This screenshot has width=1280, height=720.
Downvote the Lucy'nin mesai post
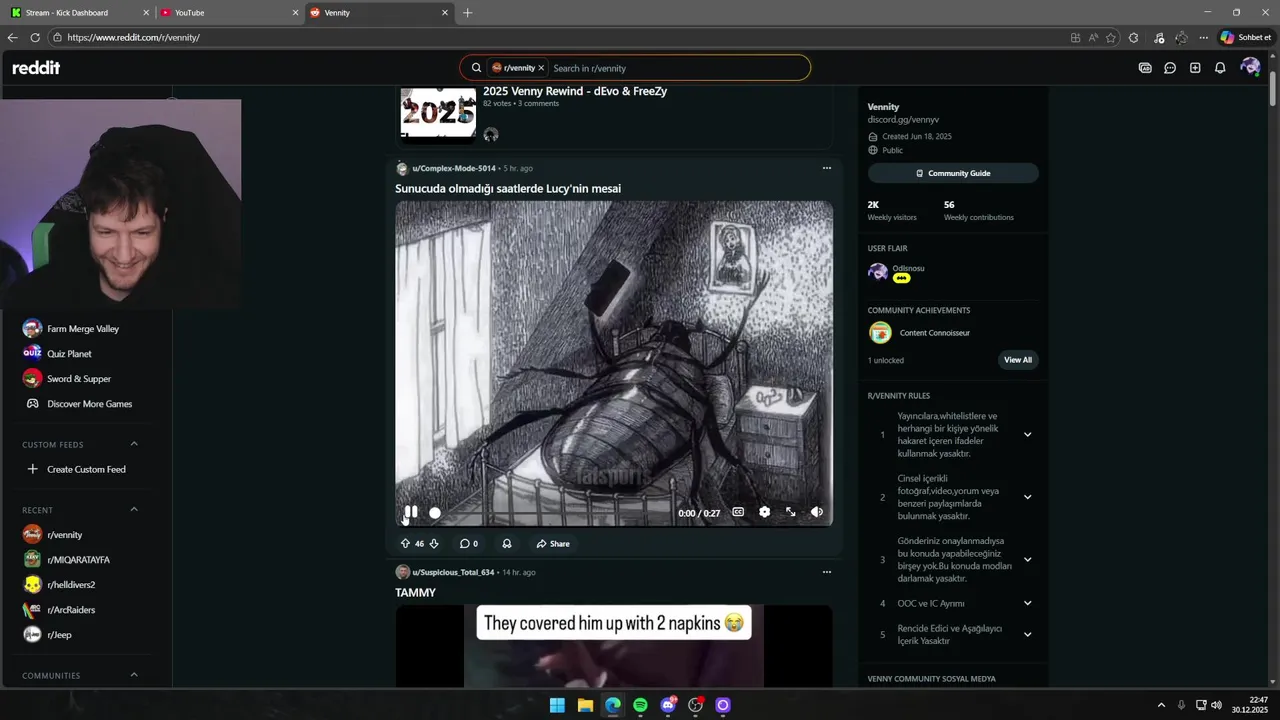point(434,544)
